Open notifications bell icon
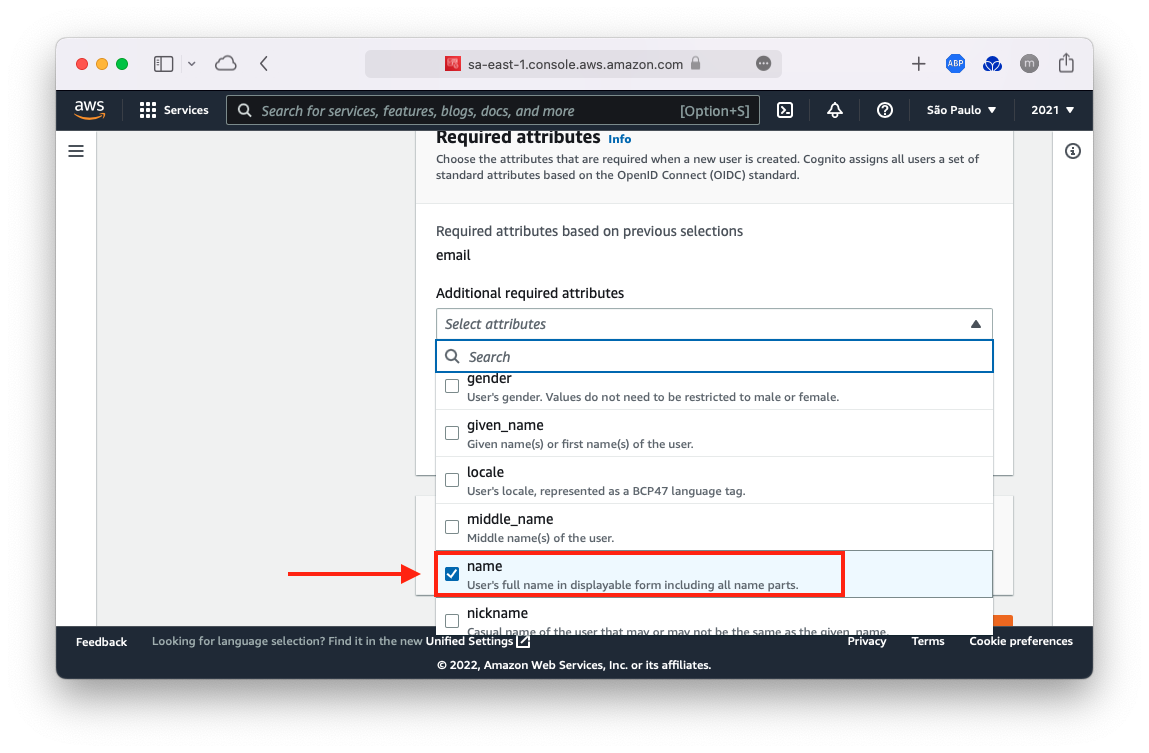 coord(835,110)
